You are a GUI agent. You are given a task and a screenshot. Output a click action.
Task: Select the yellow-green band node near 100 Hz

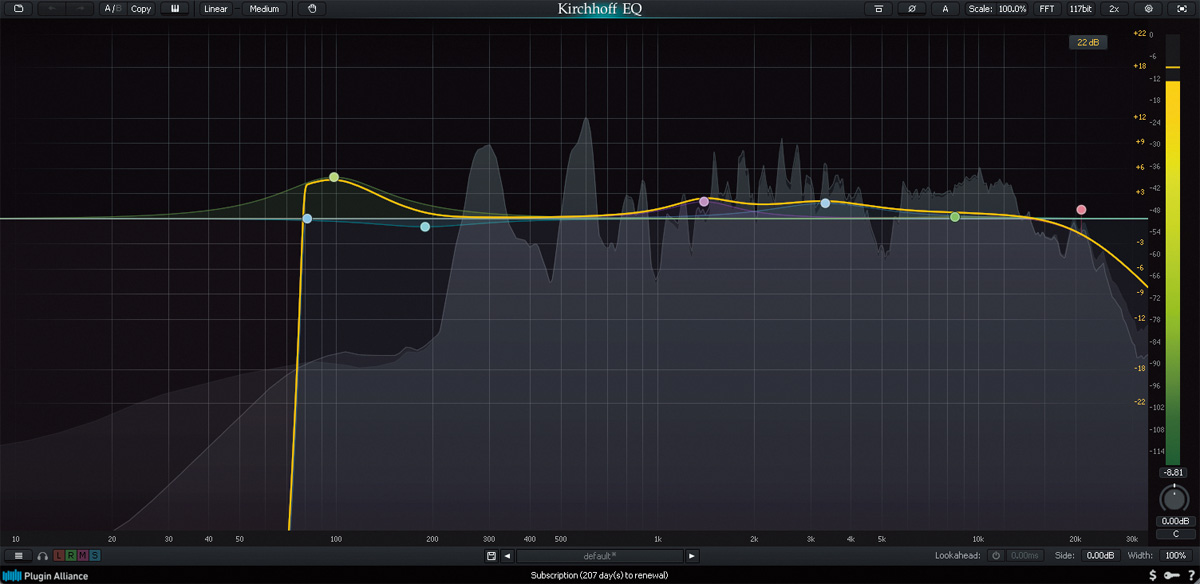coord(334,177)
